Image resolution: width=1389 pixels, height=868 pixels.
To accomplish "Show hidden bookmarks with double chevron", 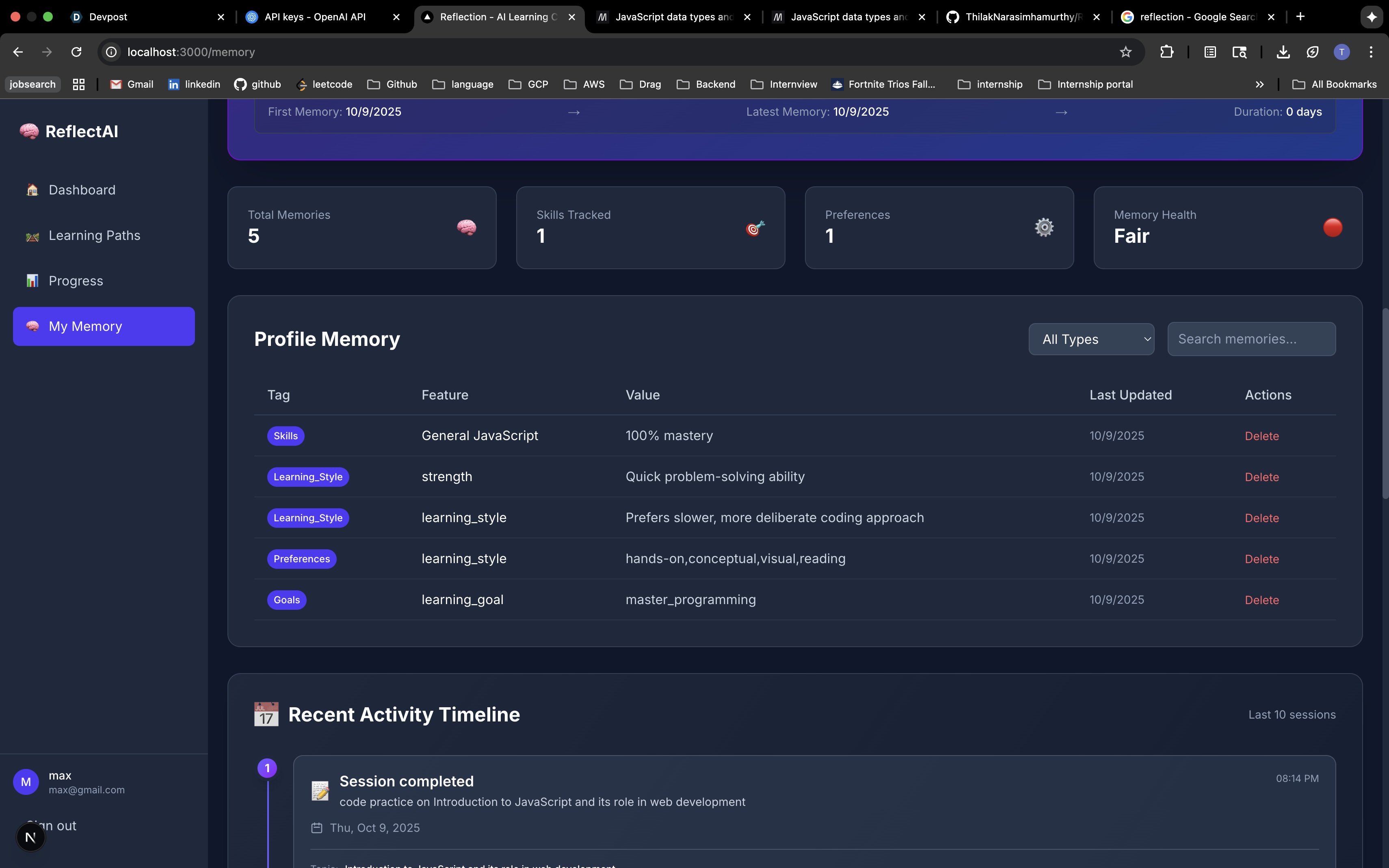I will pyautogui.click(x=1259, y=84).
